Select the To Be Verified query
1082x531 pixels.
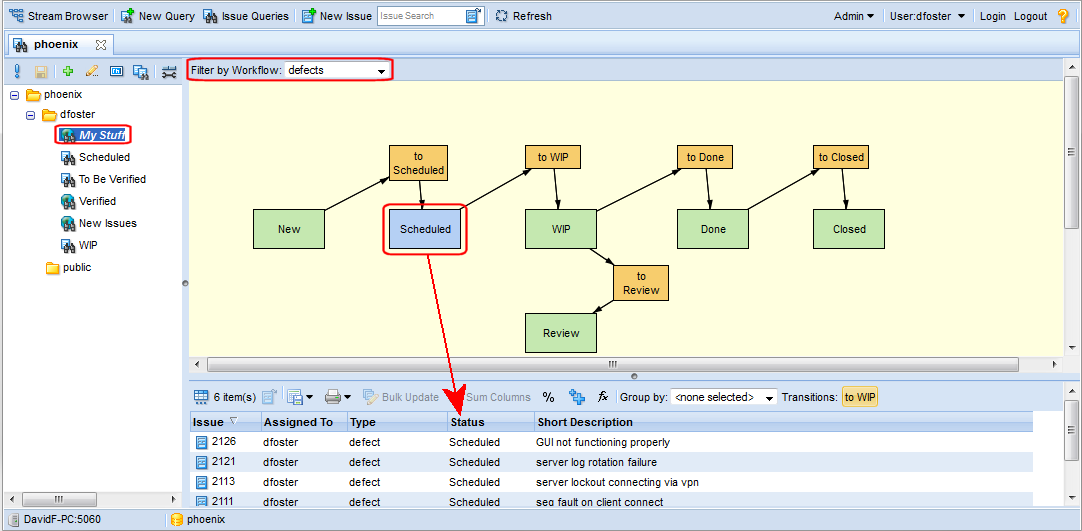pyautogui.click(x=112, y=179)
